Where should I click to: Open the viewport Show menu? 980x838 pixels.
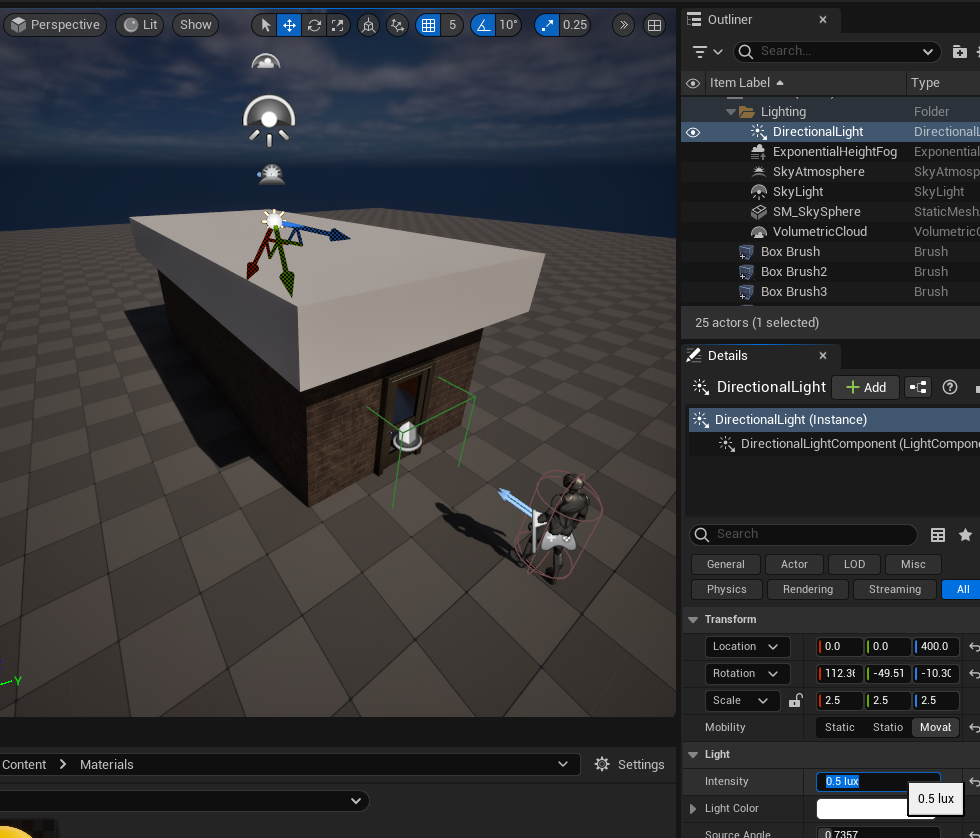196,25
